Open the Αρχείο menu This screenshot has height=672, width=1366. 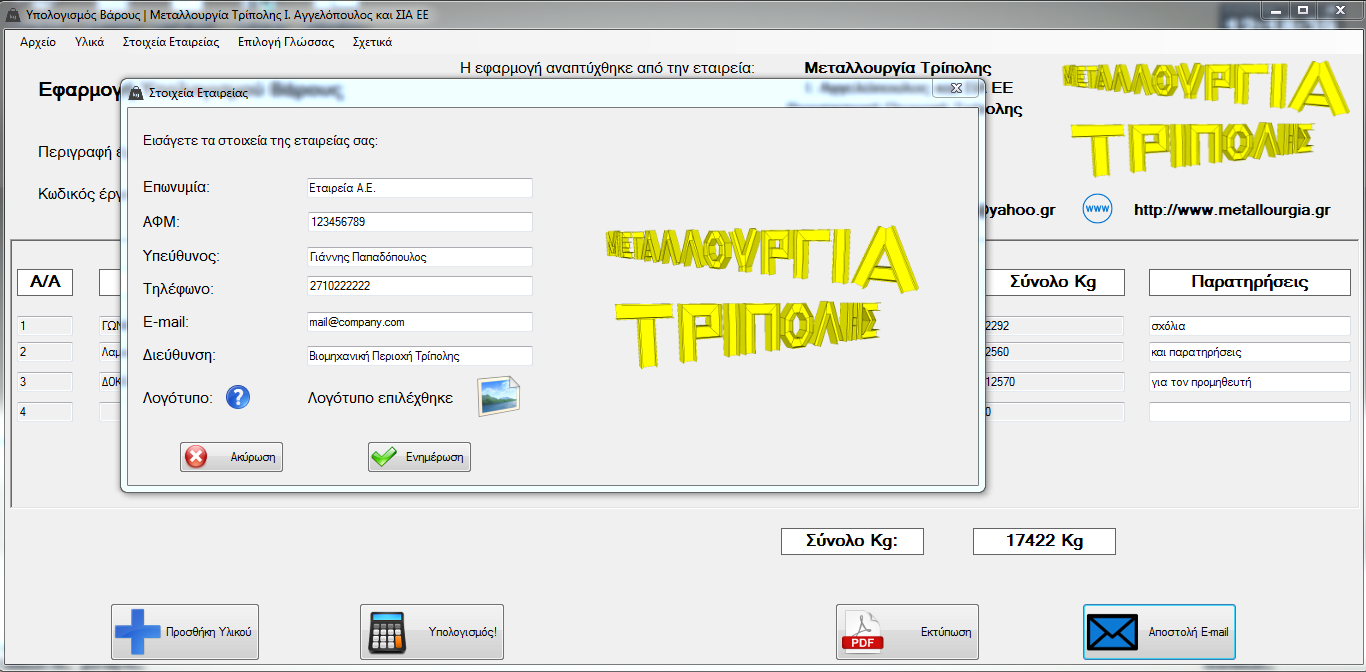[37, 42]
